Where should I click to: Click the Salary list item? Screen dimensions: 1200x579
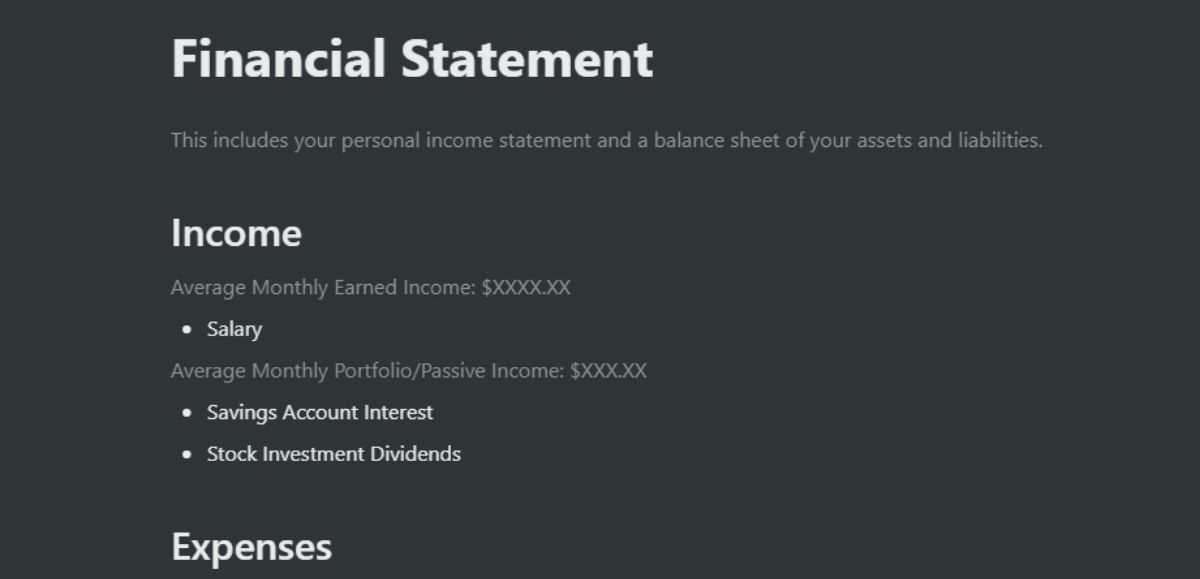click(234, 329)
